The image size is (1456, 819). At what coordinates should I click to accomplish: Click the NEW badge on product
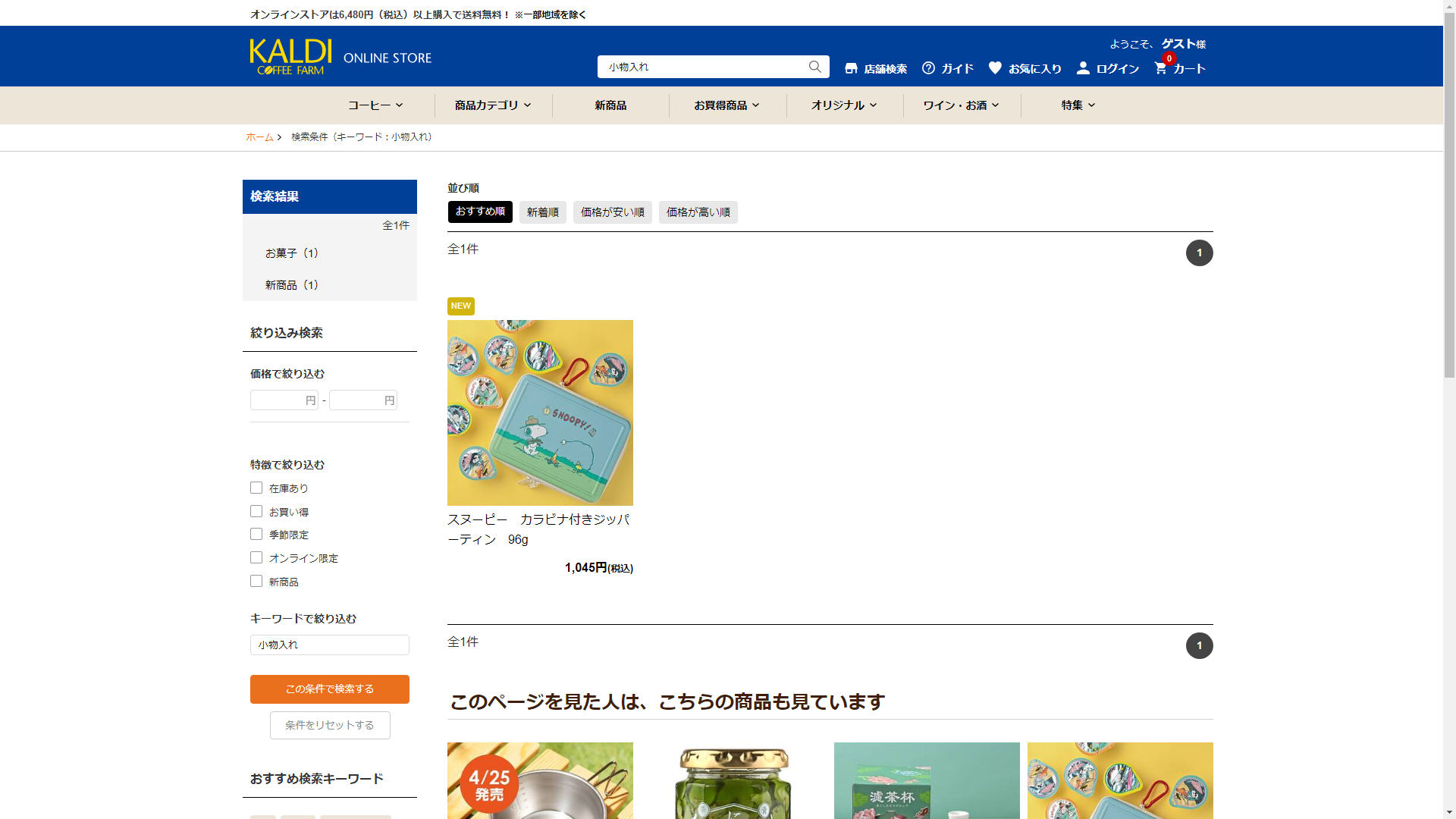pos(460,306)
